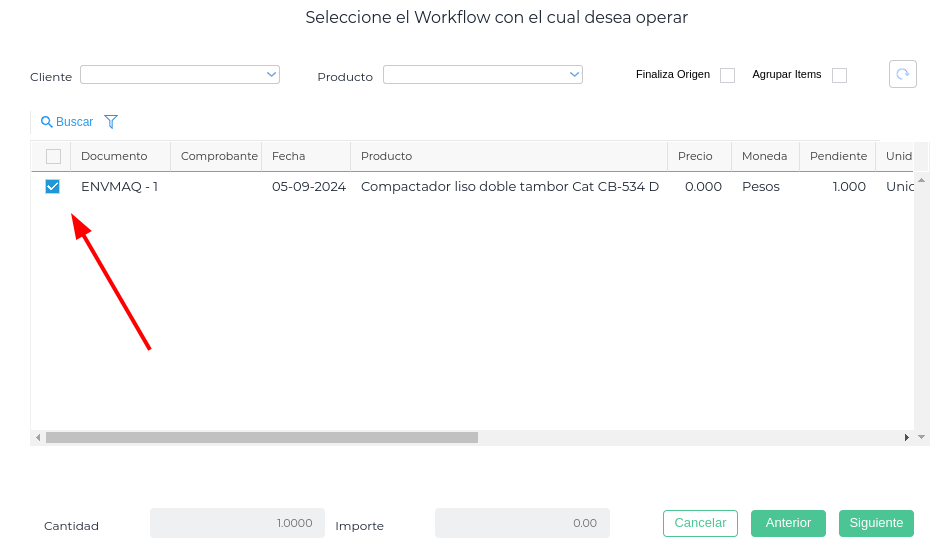Image resolution: width=940 pixels, height=551 pixels.
Task: Click the Buscar magnifier icon
Action: 46,122
